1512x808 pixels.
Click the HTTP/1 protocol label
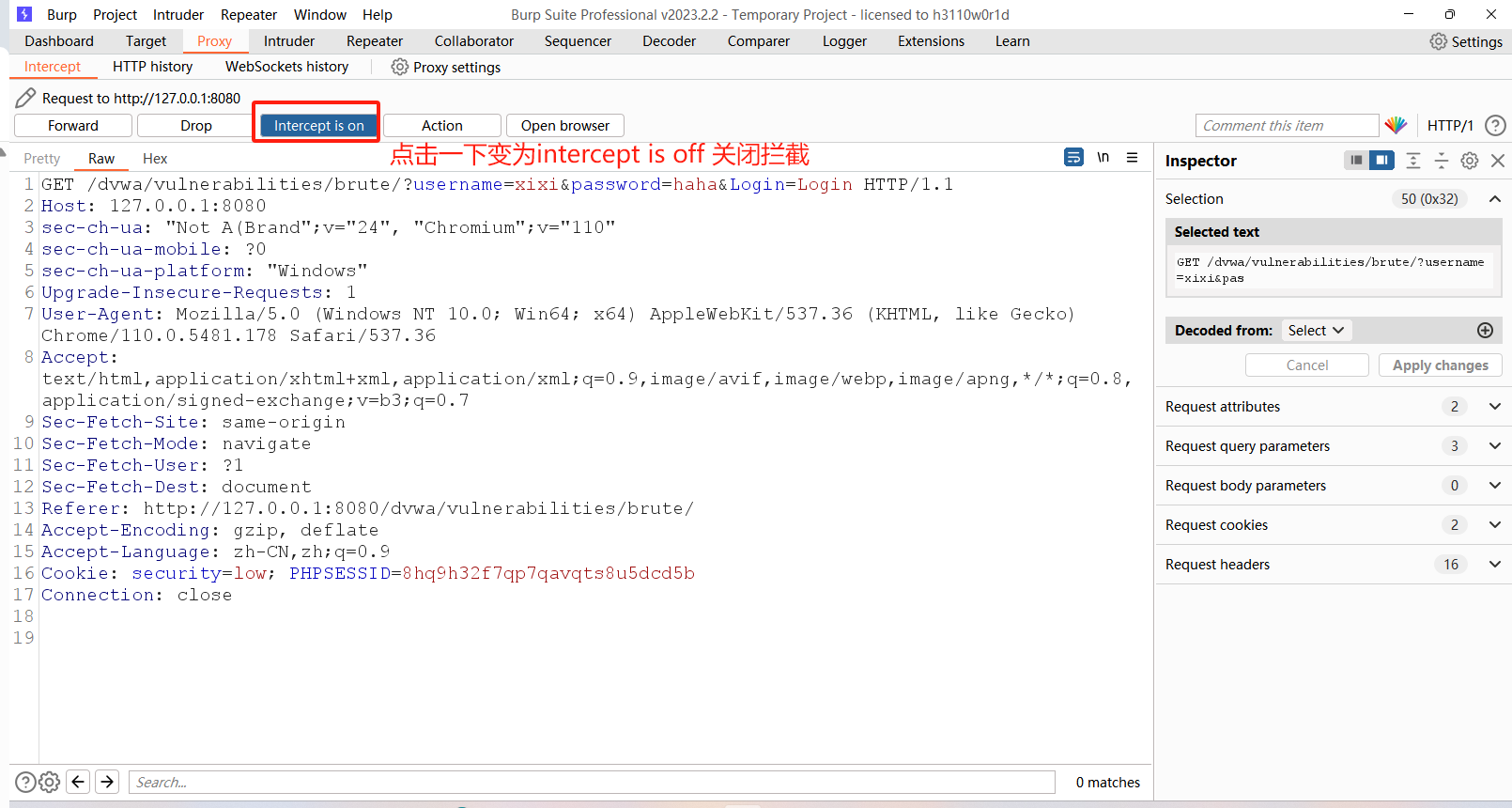point(1450,125)
